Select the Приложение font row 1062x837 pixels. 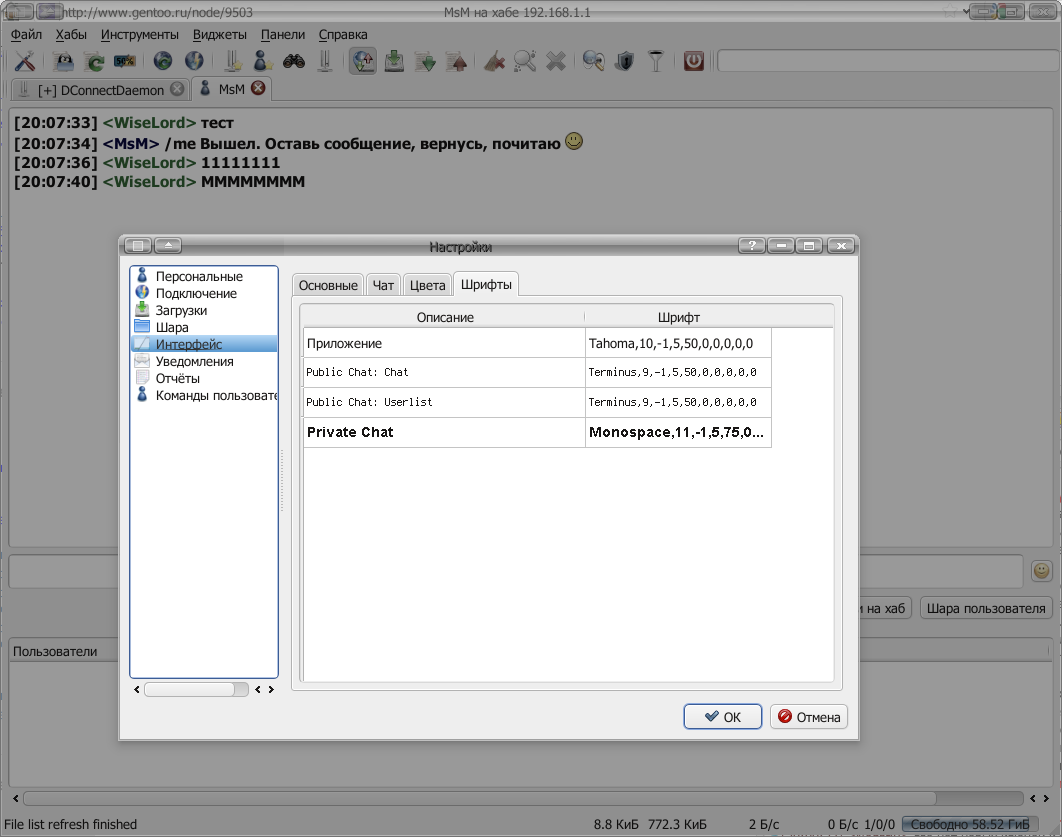537,343
